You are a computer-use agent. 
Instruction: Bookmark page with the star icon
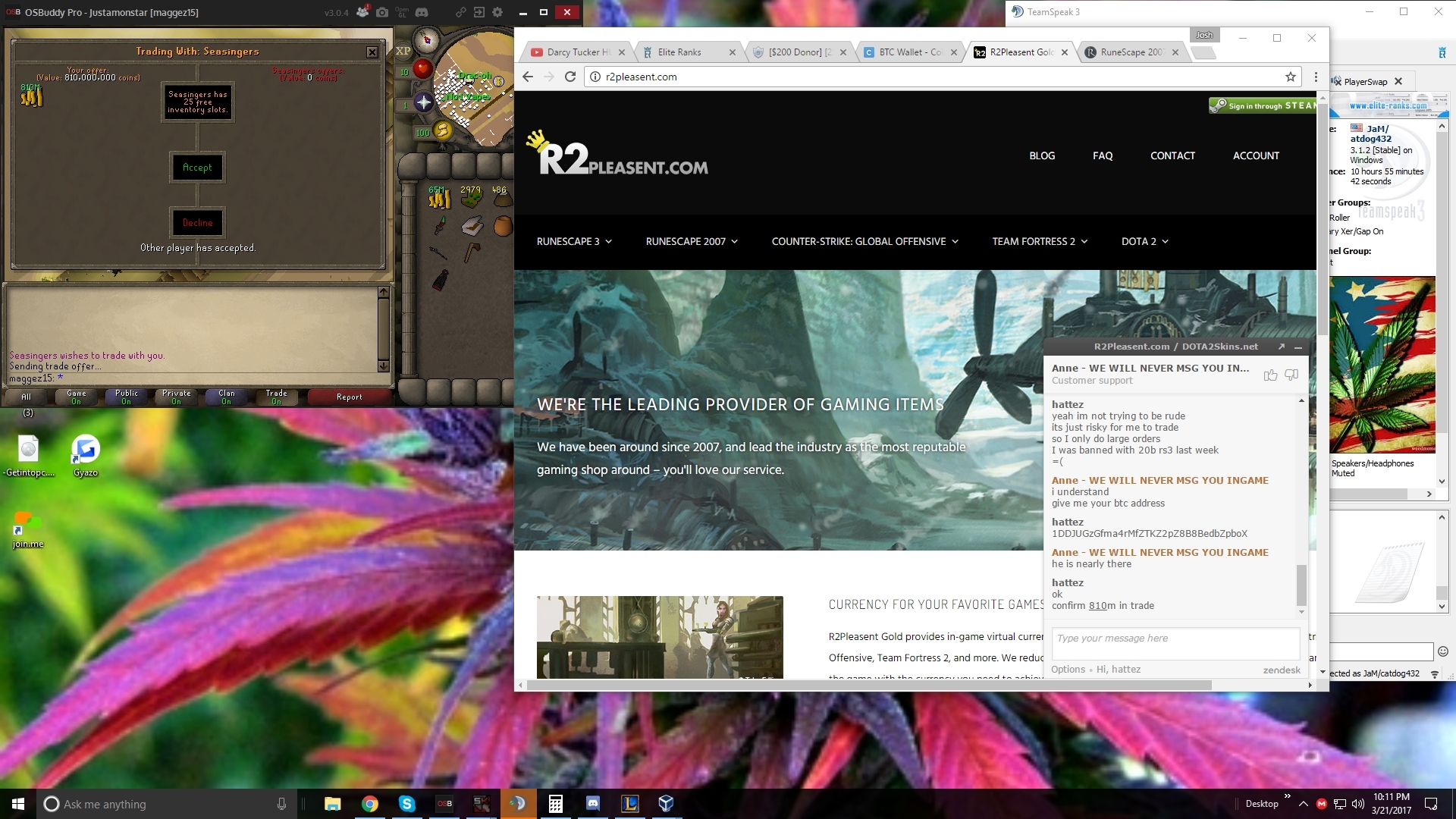tap(1291, 77)
